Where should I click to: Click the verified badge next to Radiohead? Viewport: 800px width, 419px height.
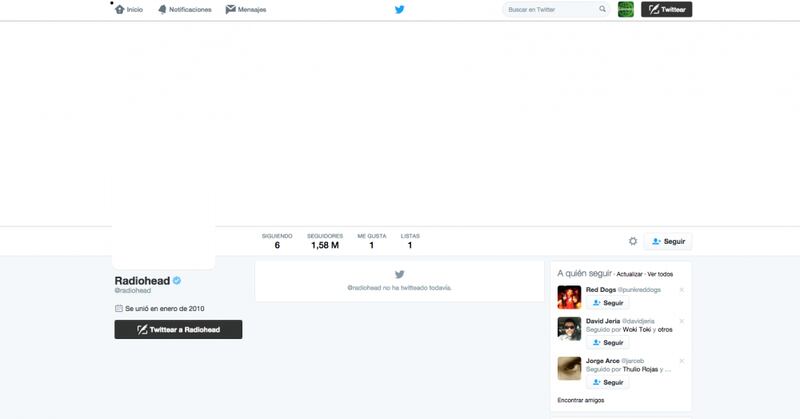click(x=177, y=280)
